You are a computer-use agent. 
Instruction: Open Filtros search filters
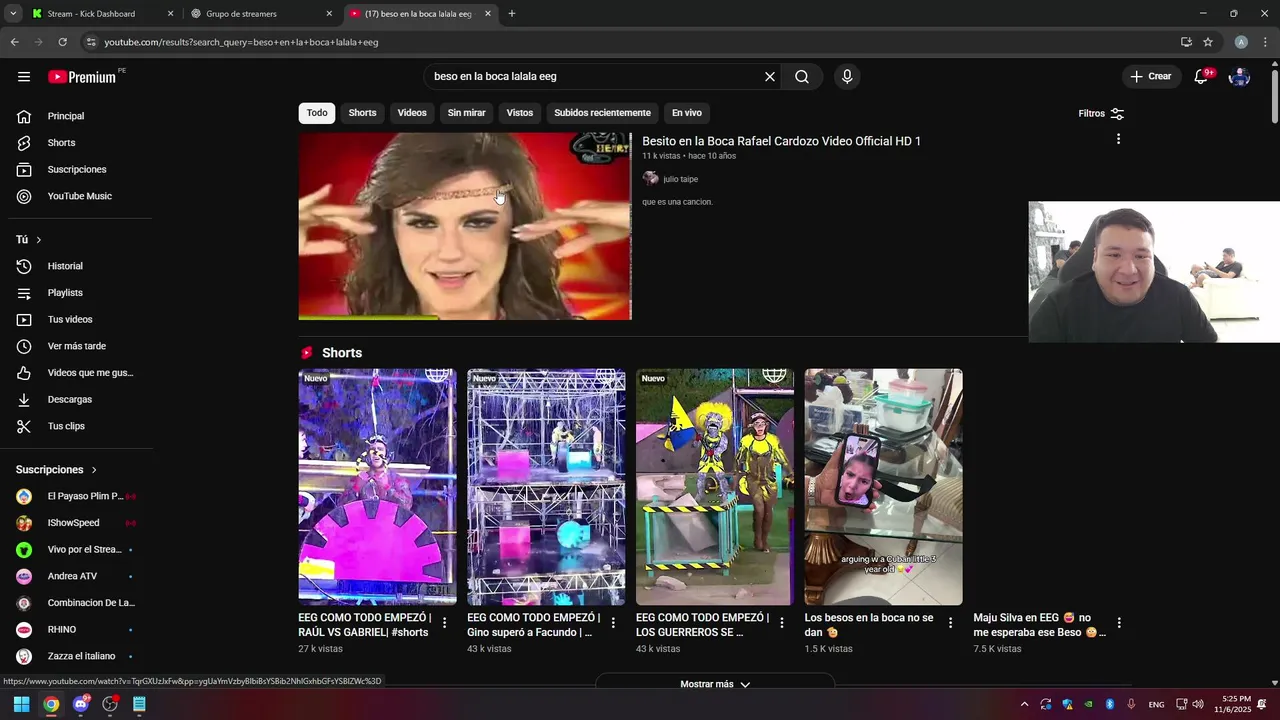coord(1101,114)
